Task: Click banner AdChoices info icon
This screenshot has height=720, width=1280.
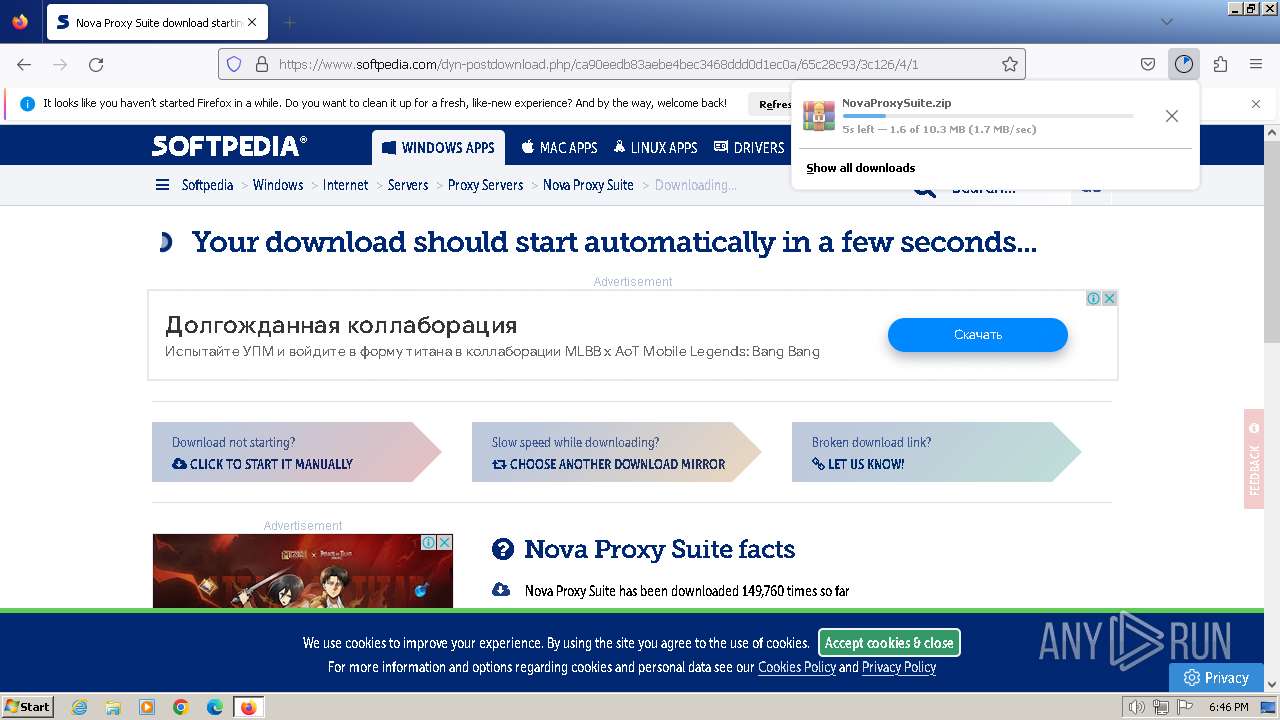Action: click(x=1094, y=298)
